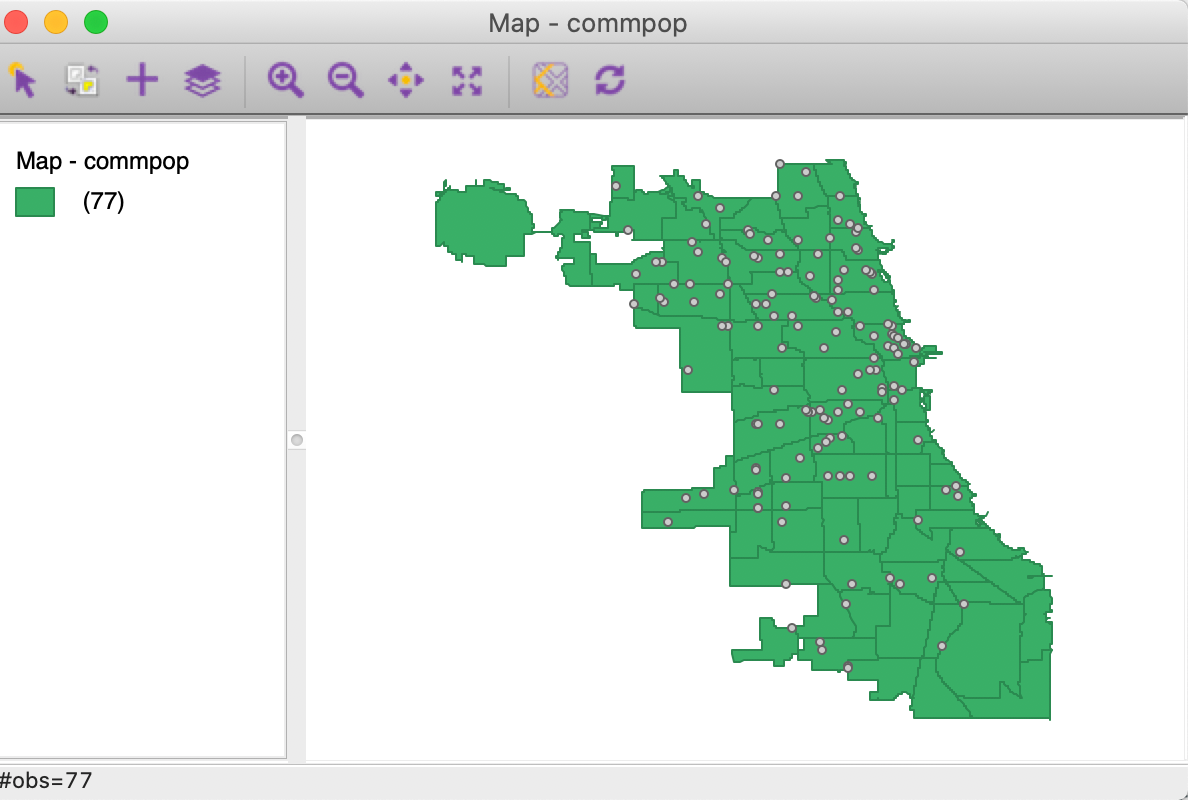
Task: Open the Map Layer Settings stack icon
Action: pyautogui.click(x=202, y=80)
